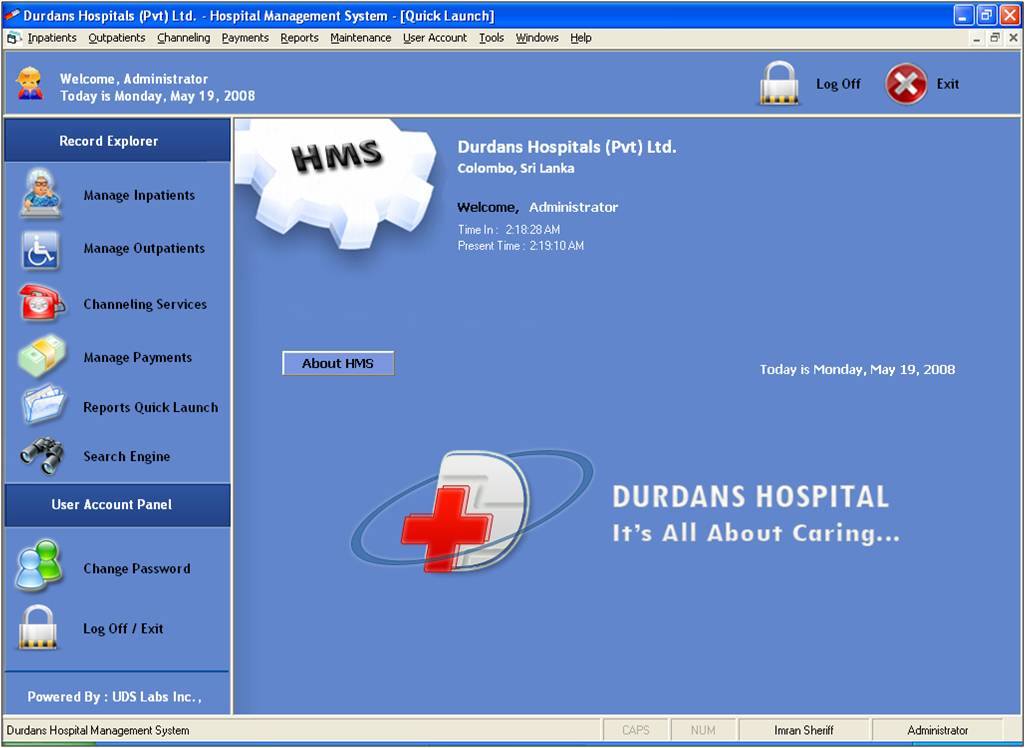Click the cash Manage Payments icon

point(41,356)
